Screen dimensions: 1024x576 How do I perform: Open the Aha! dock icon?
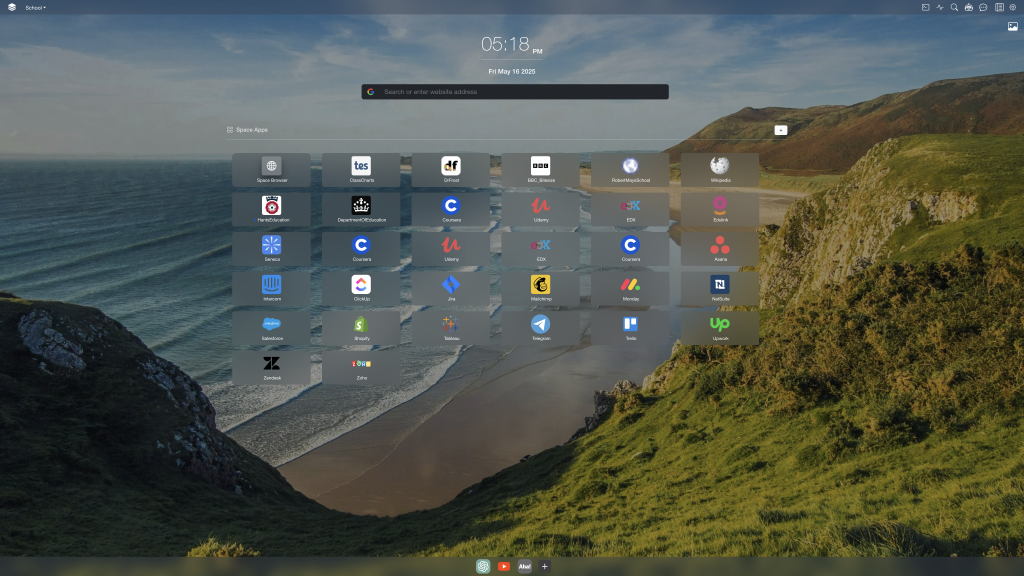point(524,566)
